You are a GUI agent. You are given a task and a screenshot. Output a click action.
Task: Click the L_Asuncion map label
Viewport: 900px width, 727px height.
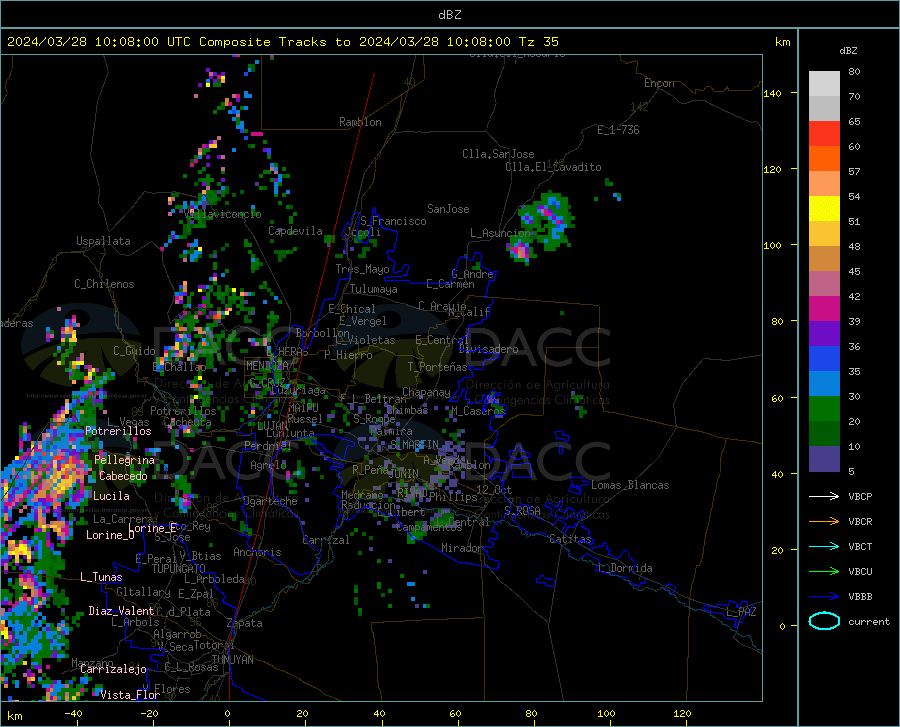click(501, 233)
